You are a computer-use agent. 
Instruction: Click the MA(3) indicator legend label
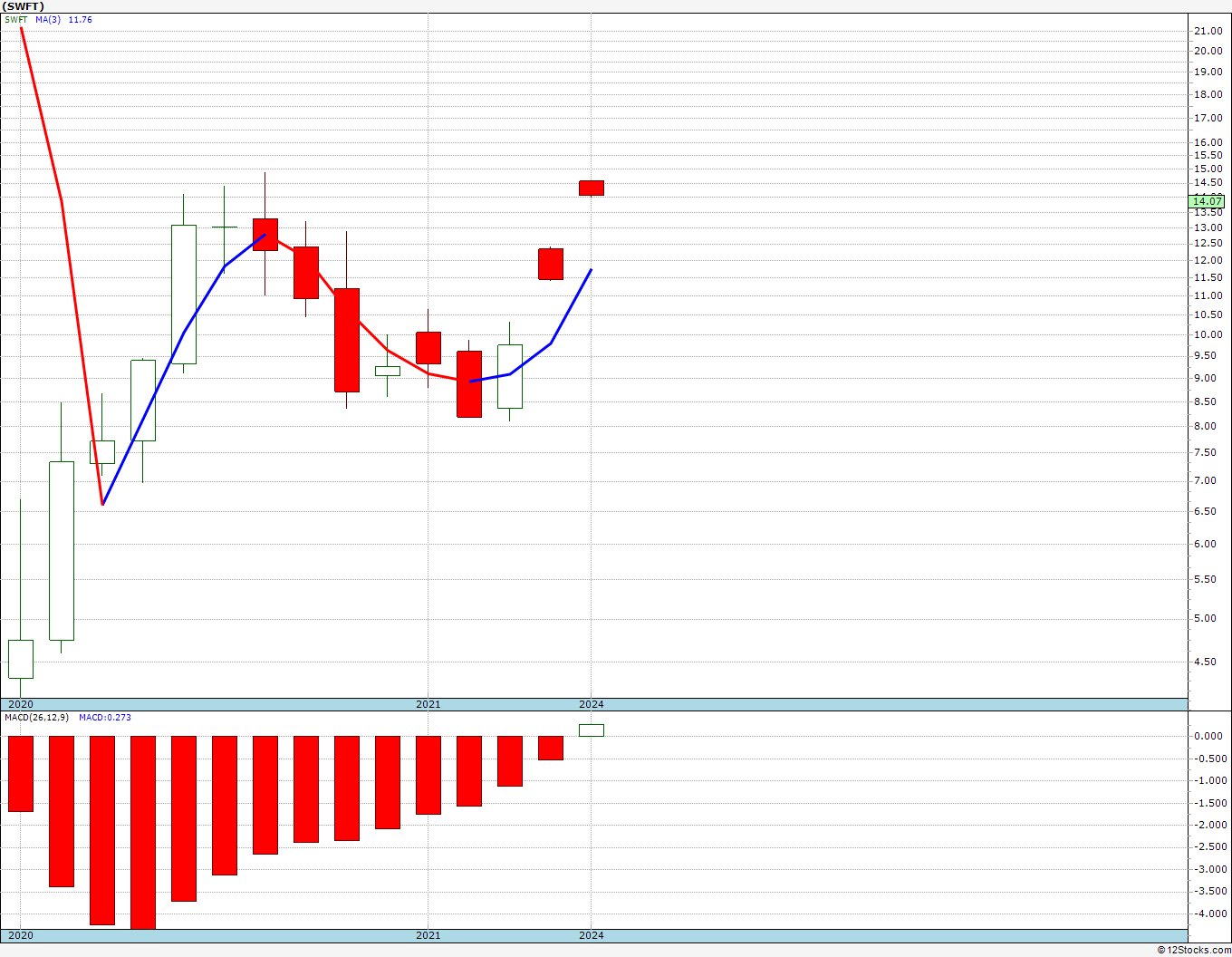pyautogui.click(x=49, y=19)
